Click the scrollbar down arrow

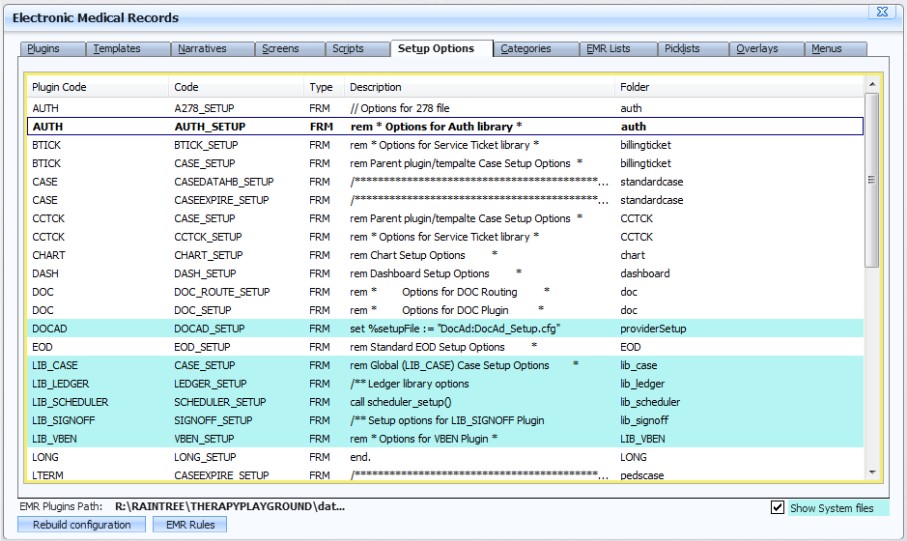872,473
